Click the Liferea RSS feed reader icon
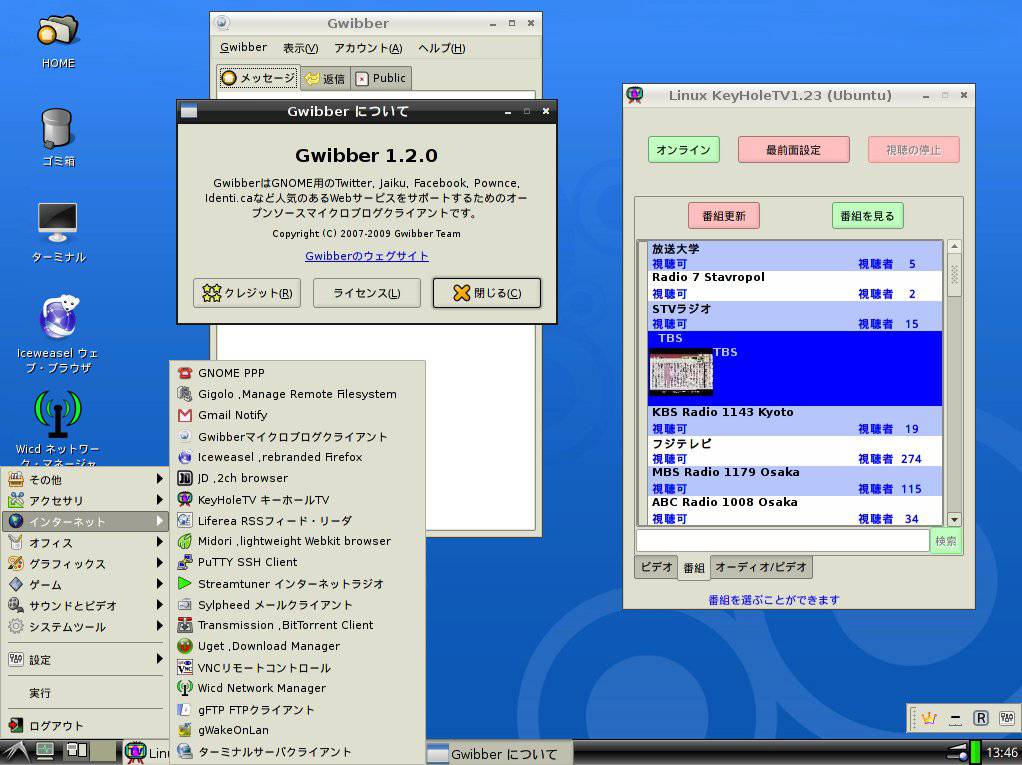This screenshot has height=765, width=1022. tap(185, 520)
